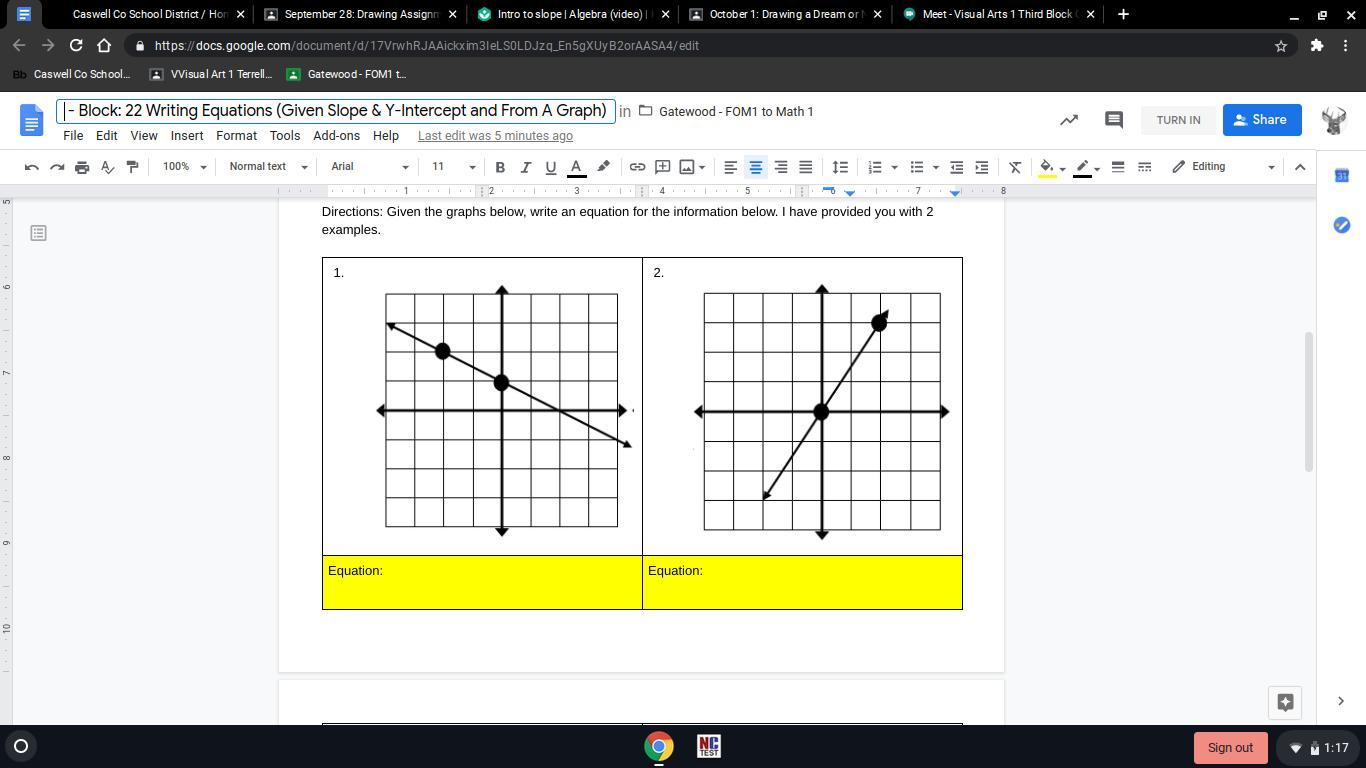Click the document title field

[x=336, y=111]
